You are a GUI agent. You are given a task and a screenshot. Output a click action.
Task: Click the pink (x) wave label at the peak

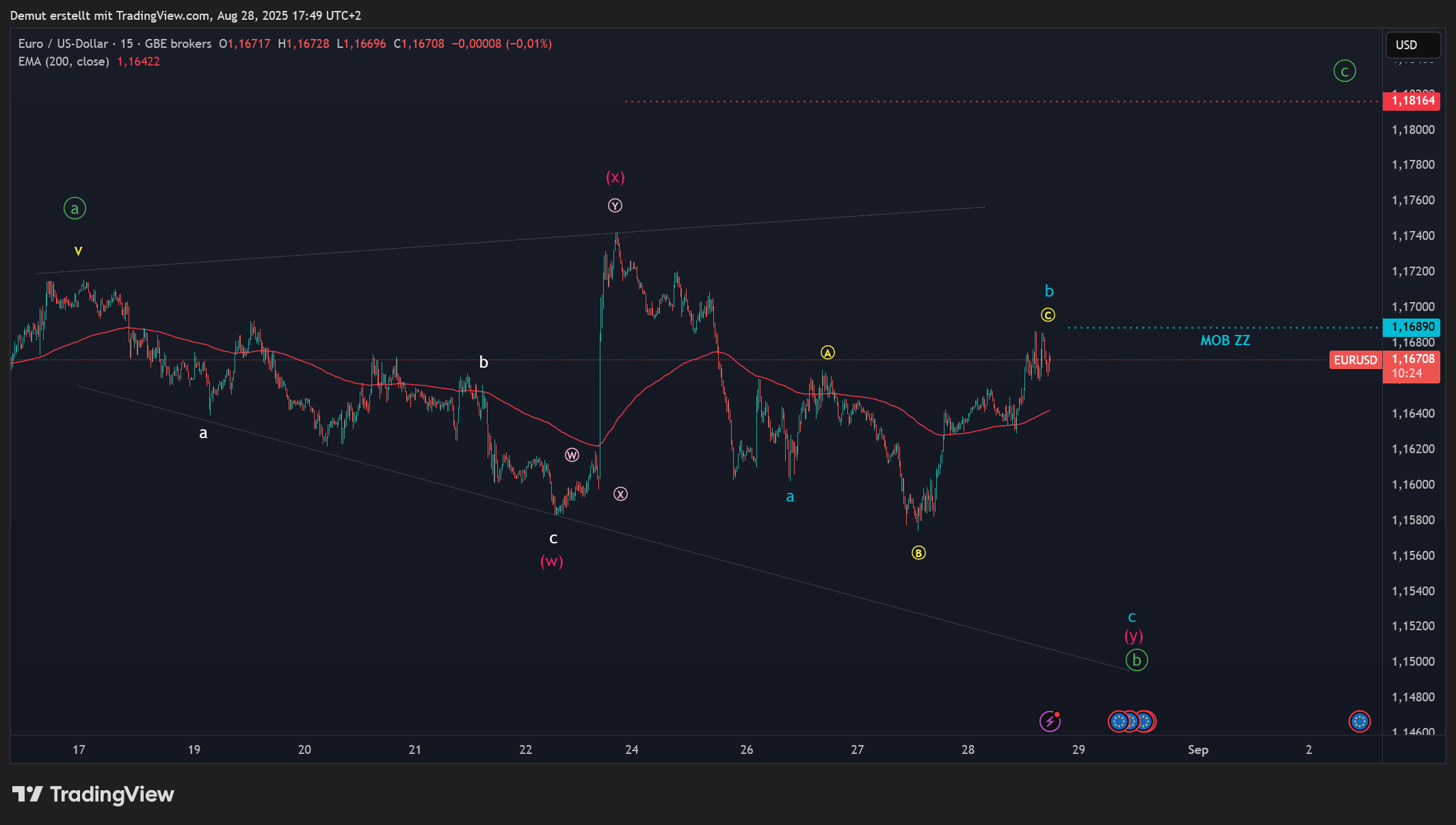615,178
